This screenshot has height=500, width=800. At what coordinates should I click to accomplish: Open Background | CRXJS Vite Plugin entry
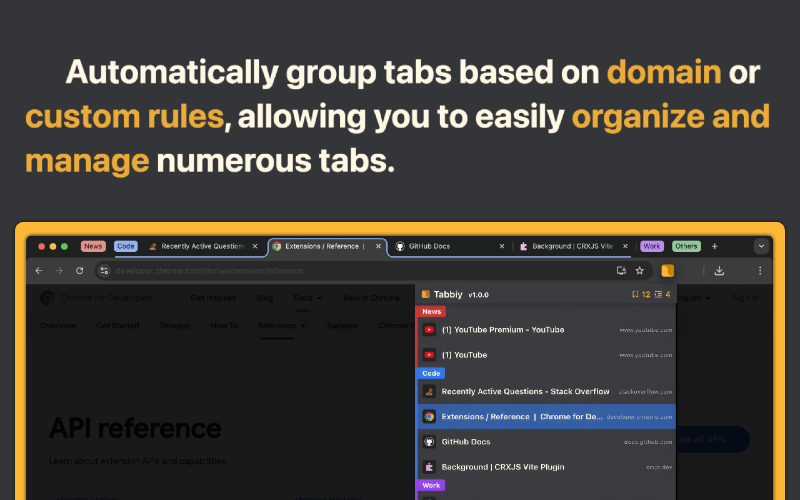[x=546, y=466]
